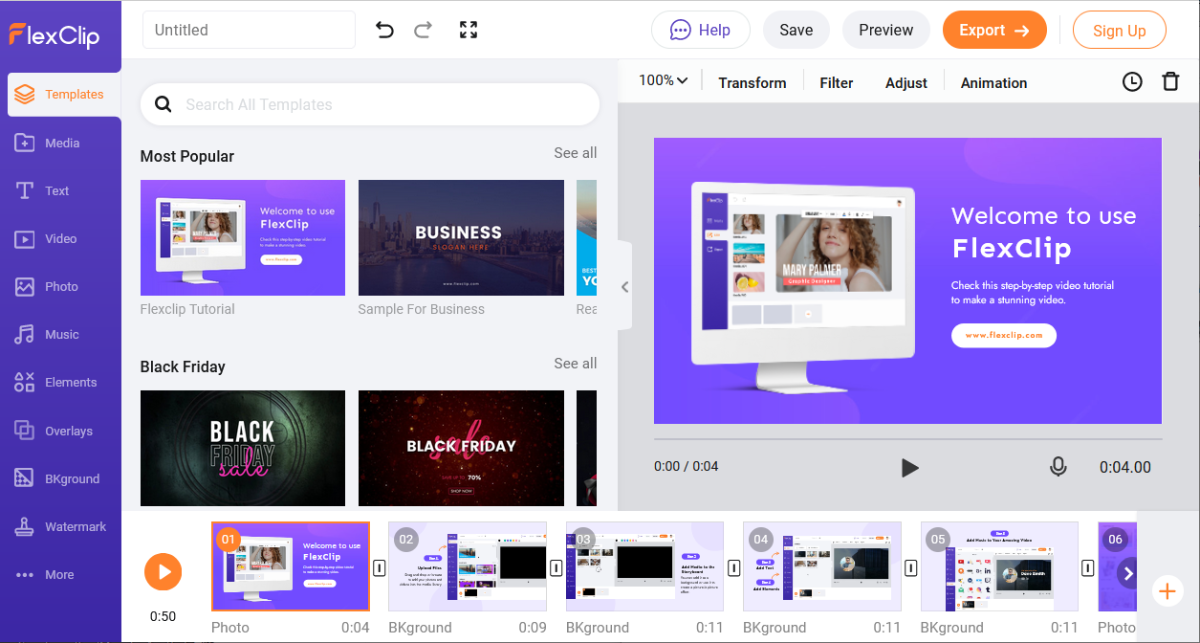This screenshot has width=1200, height=643.
Task: Click the clock duration icon
Action: tap(1132, 82)
